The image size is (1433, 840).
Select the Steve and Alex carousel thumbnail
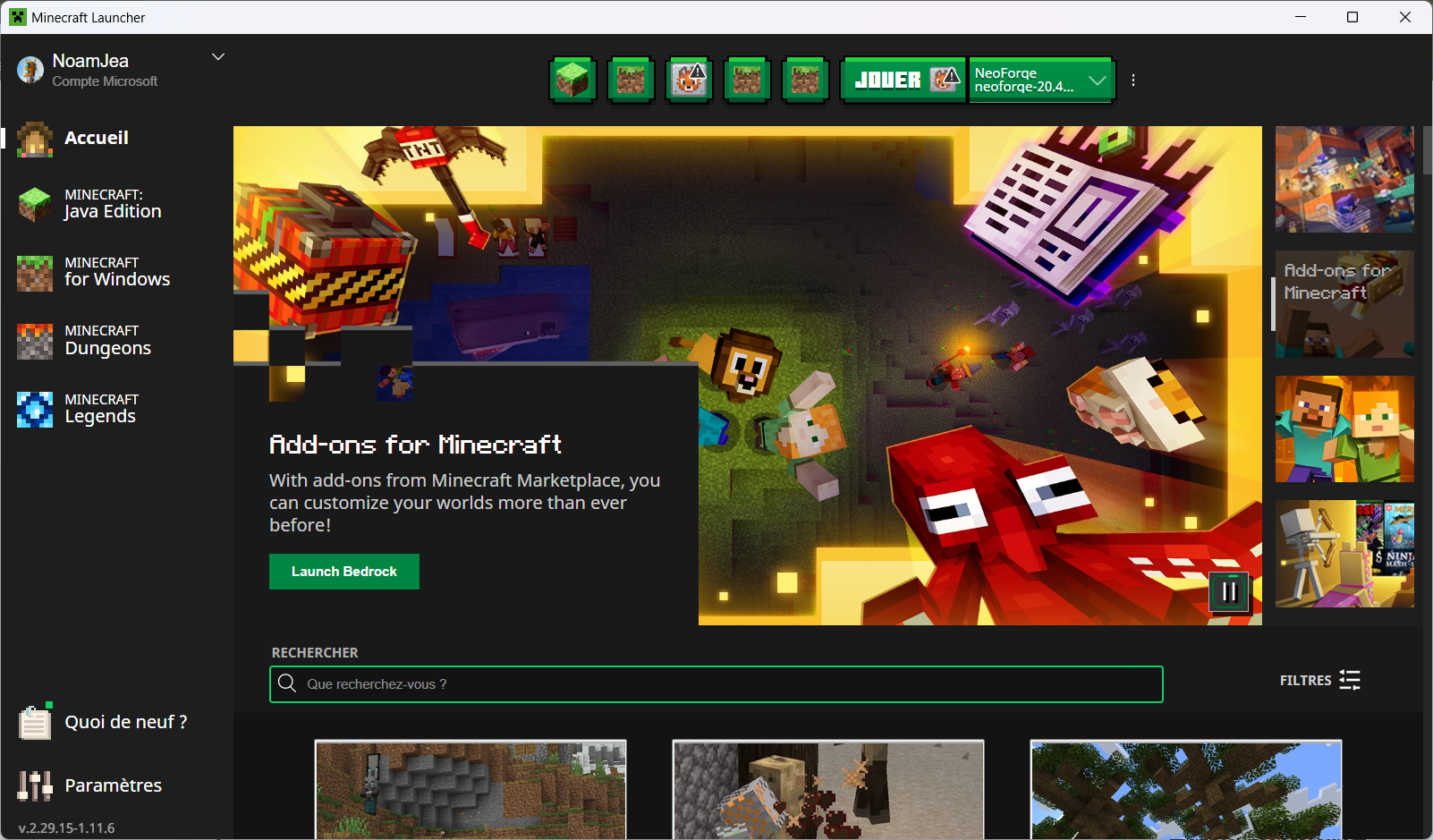tap(1344, 428)
